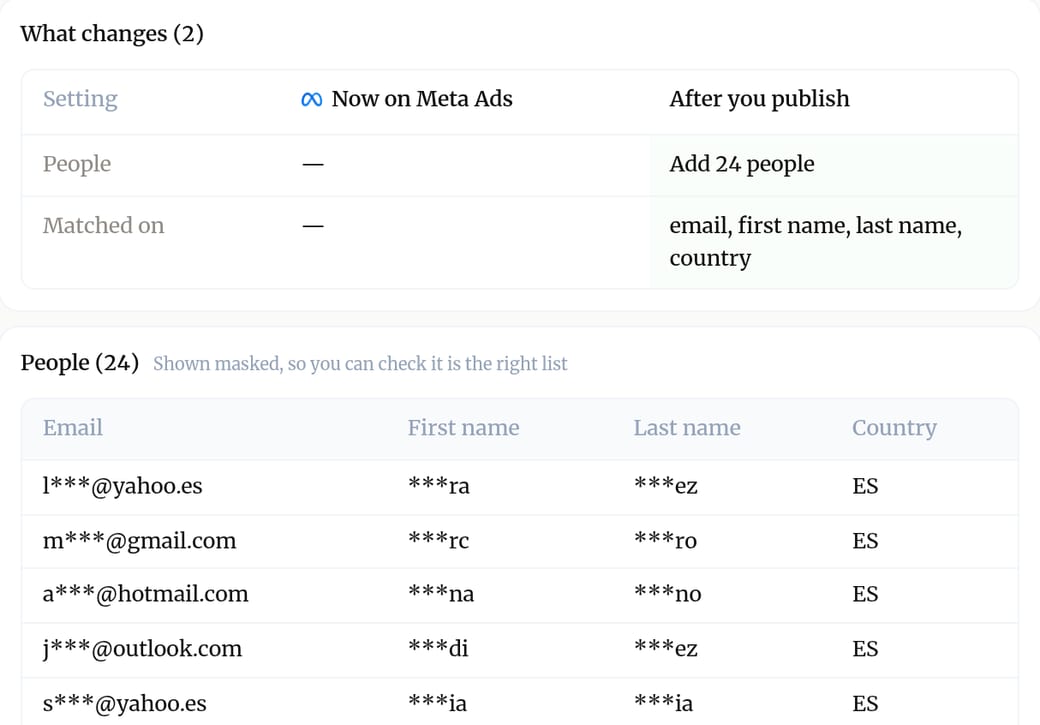Click the '***di' first name cell
This screenshot has height=725, width=1040.
tap(438, 648)
